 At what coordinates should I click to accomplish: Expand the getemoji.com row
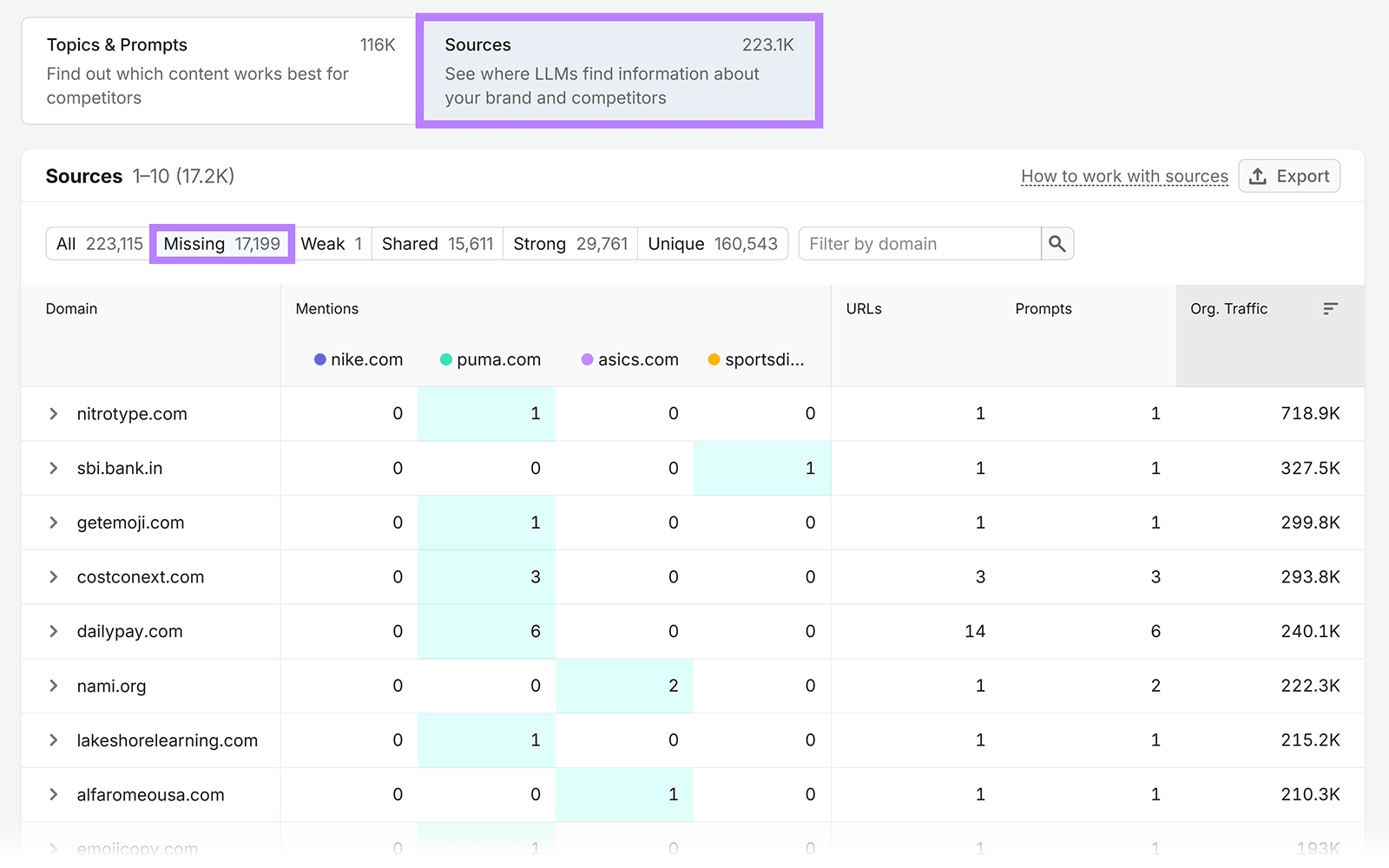[x=54, y=523]
